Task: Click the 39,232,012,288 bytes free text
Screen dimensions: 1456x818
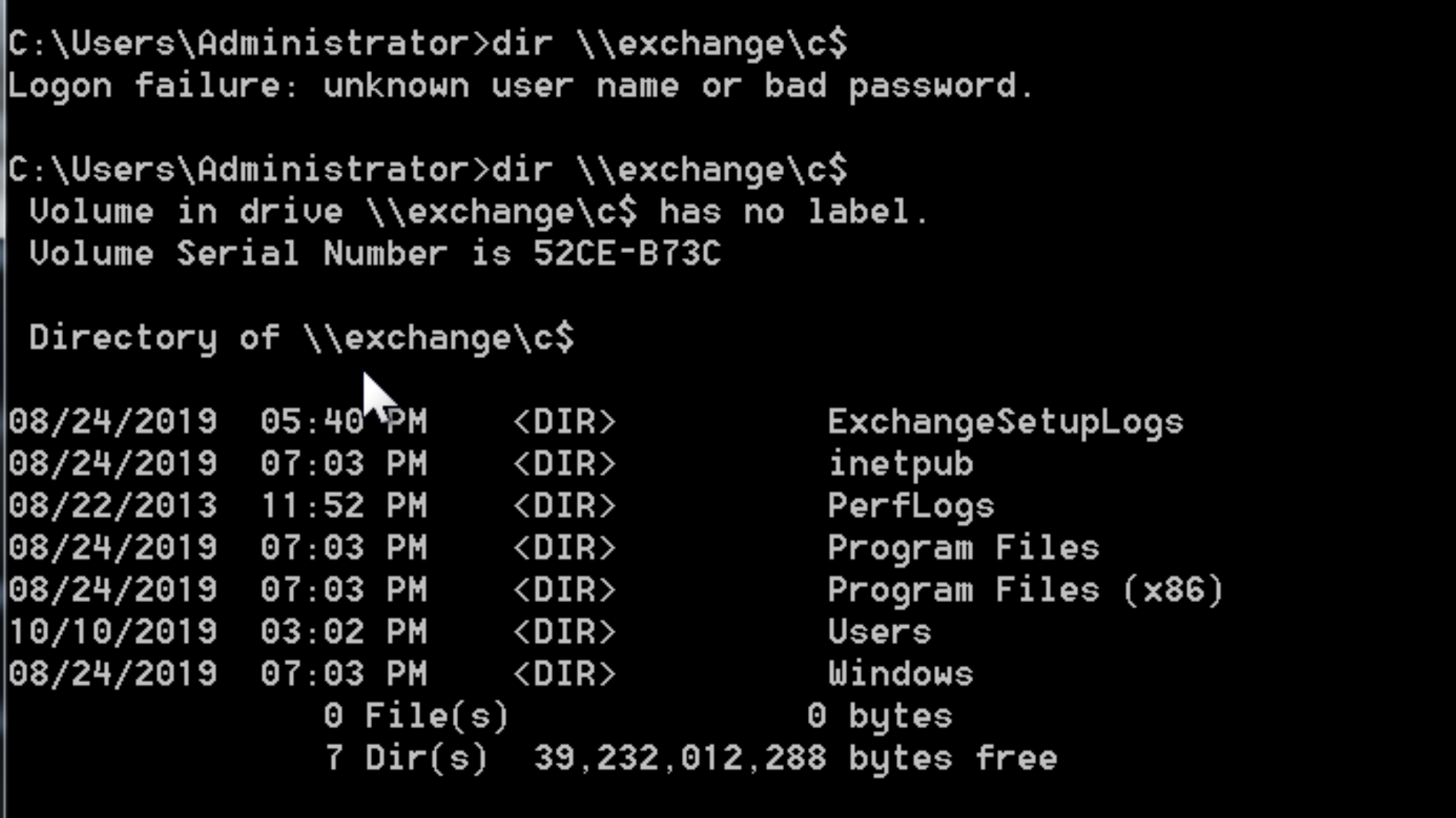Action: coord(795,759)
